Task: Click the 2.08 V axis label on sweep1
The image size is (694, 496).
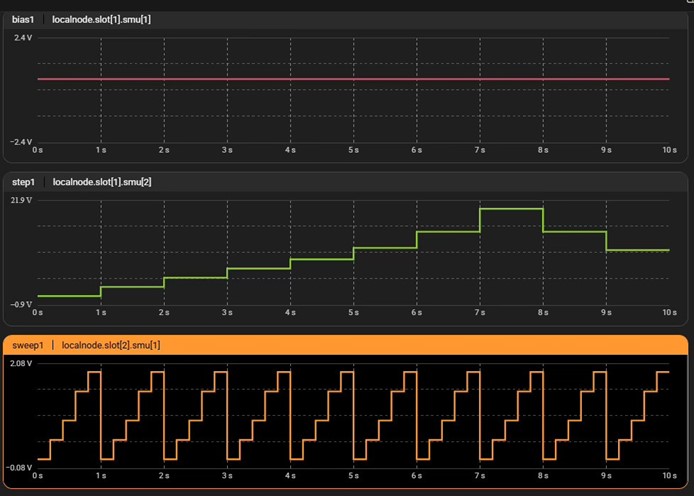Action: [22, 363]
